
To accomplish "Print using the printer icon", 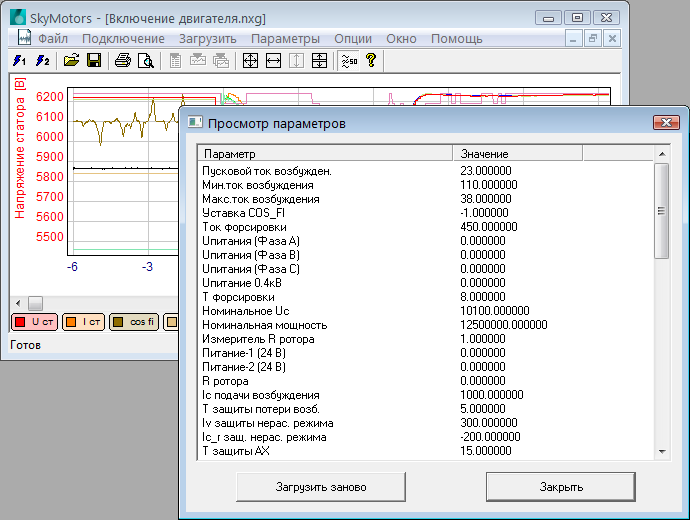I will coord(123,61).
